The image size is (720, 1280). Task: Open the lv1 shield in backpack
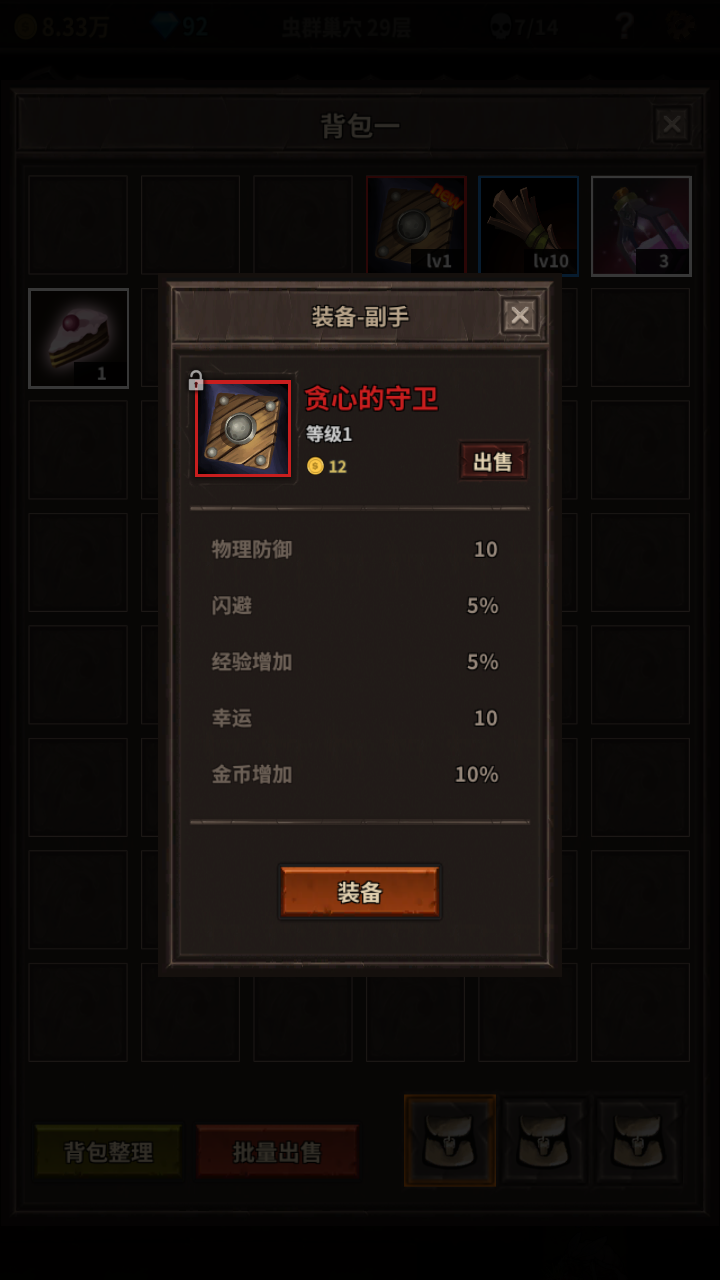416,226
